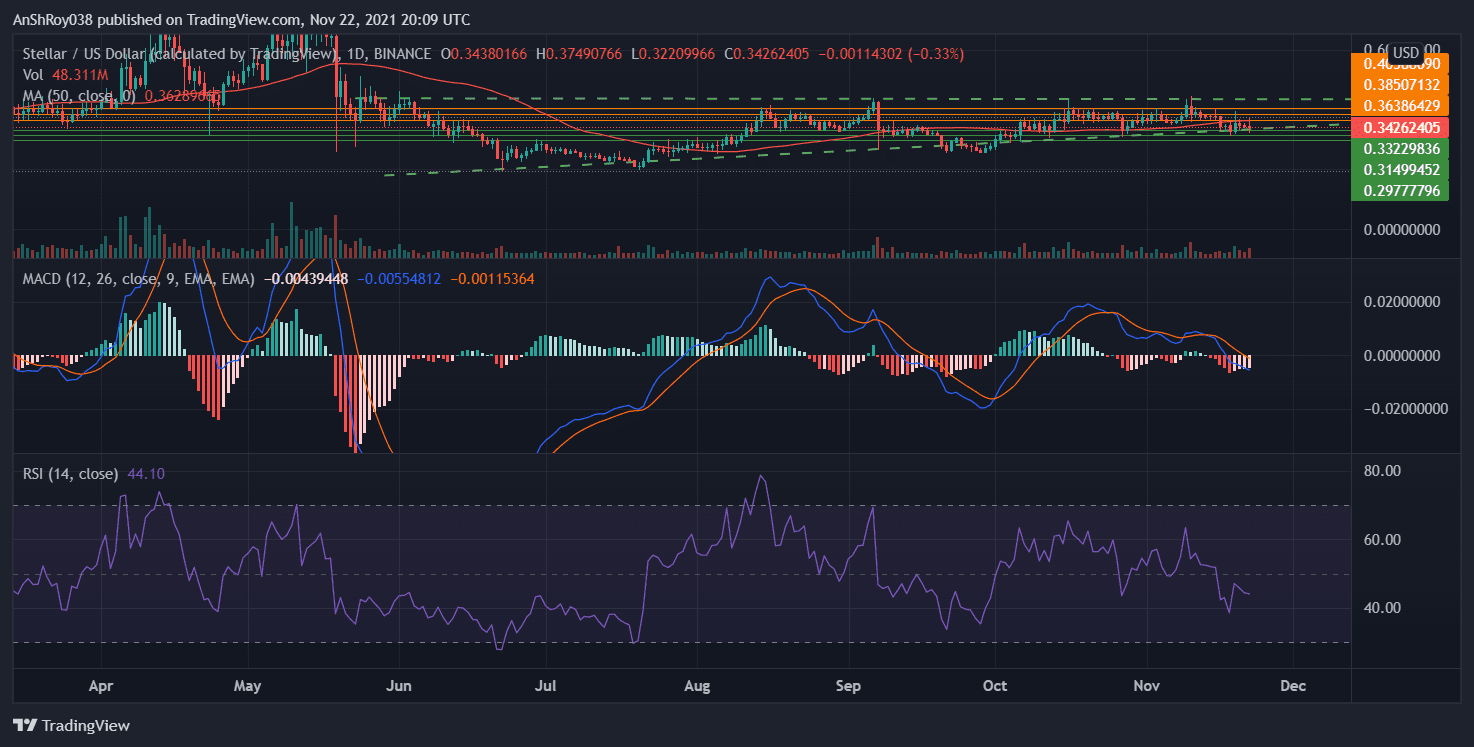Select the orange 0.36386429 price level tag
This screenshot has width=1474, height=747.
click(1404, 107)
